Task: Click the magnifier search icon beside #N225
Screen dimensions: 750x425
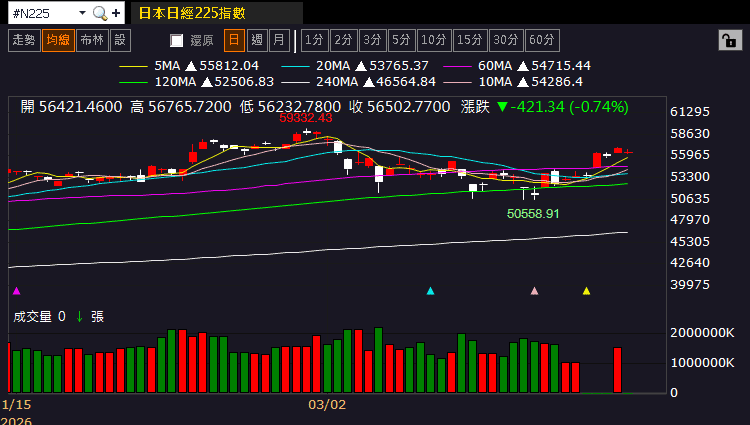Action: [x=100, y=13]
